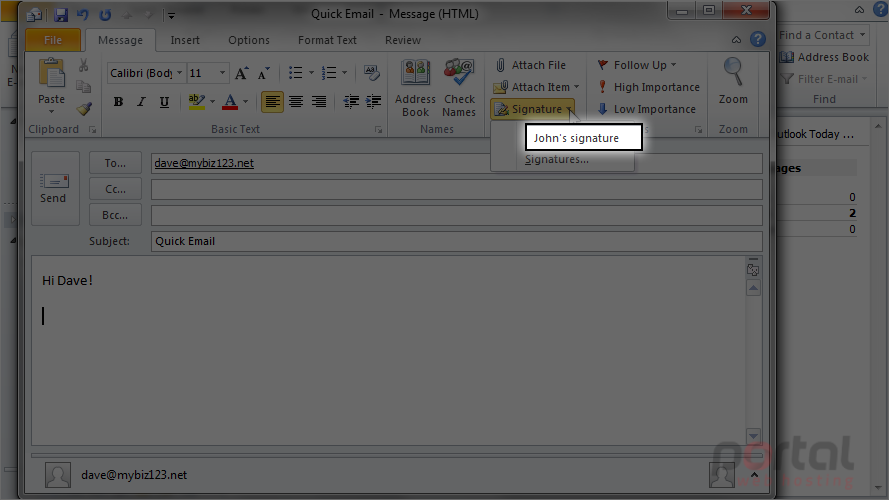Screen dimensions: 889x500
Task: Expand the people pane arrow
Action: (755, 475)
